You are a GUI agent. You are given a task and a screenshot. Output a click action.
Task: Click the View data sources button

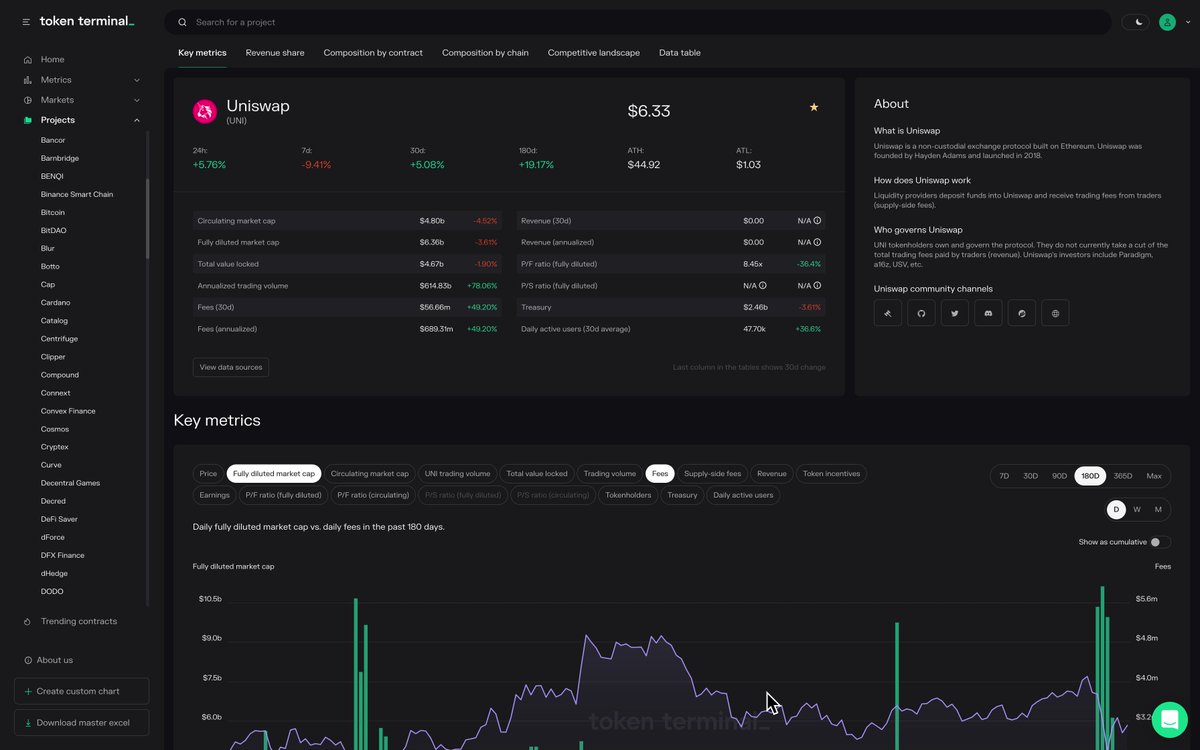230,366
